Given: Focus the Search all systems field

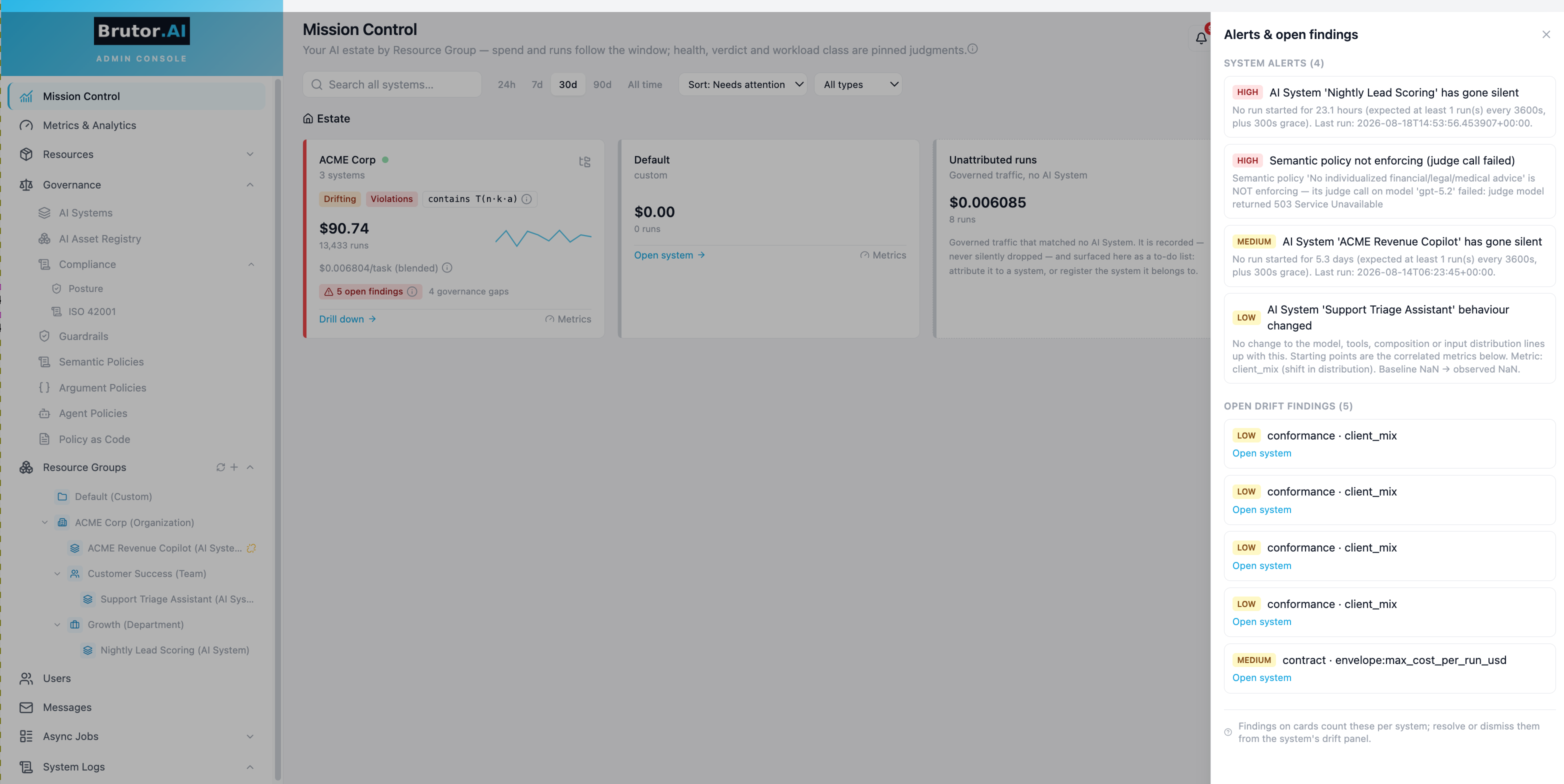Looking at the screenshot, I should click(x=392, y=84).
